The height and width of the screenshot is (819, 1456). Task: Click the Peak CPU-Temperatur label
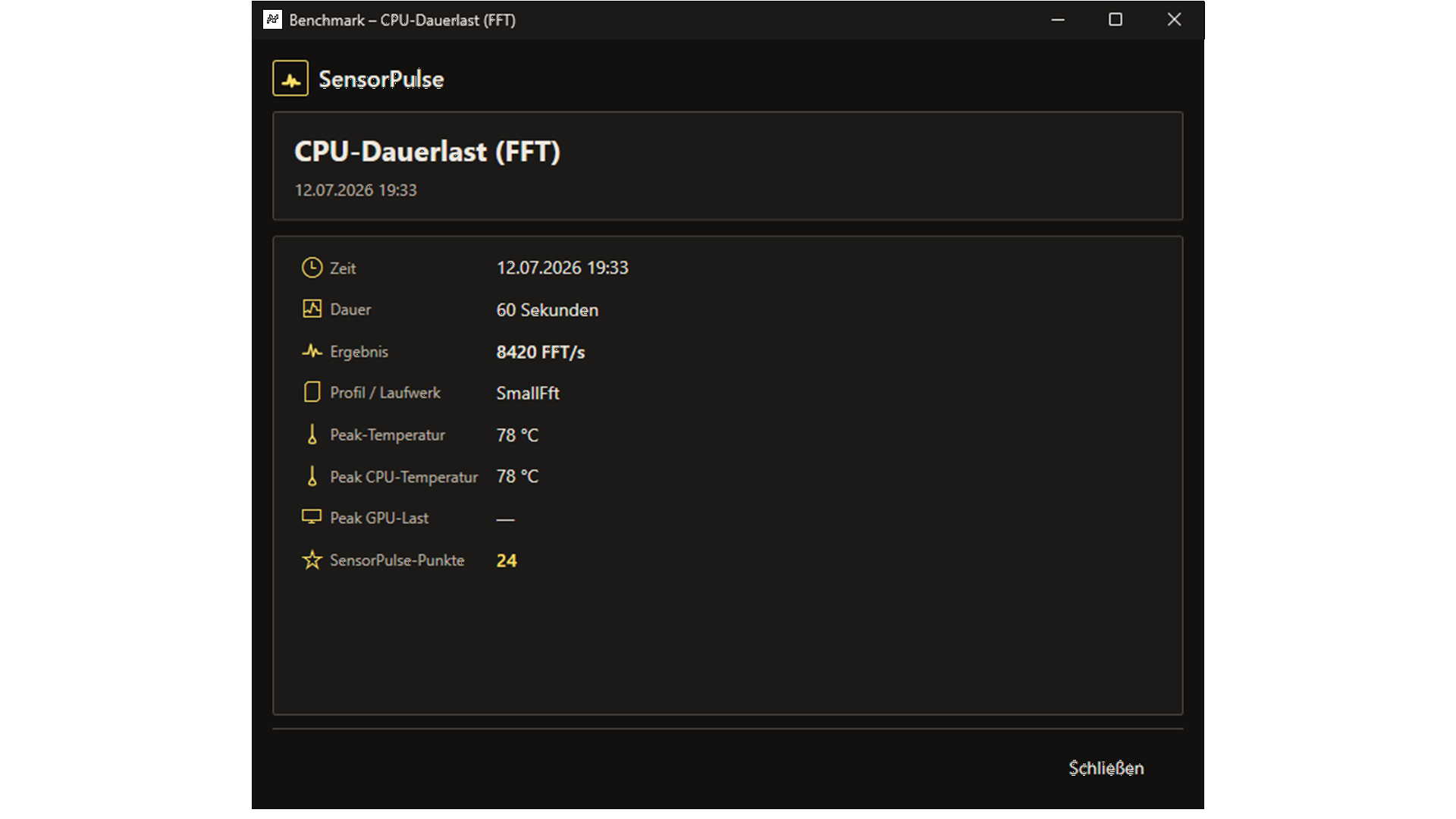[x=404, y=477]
